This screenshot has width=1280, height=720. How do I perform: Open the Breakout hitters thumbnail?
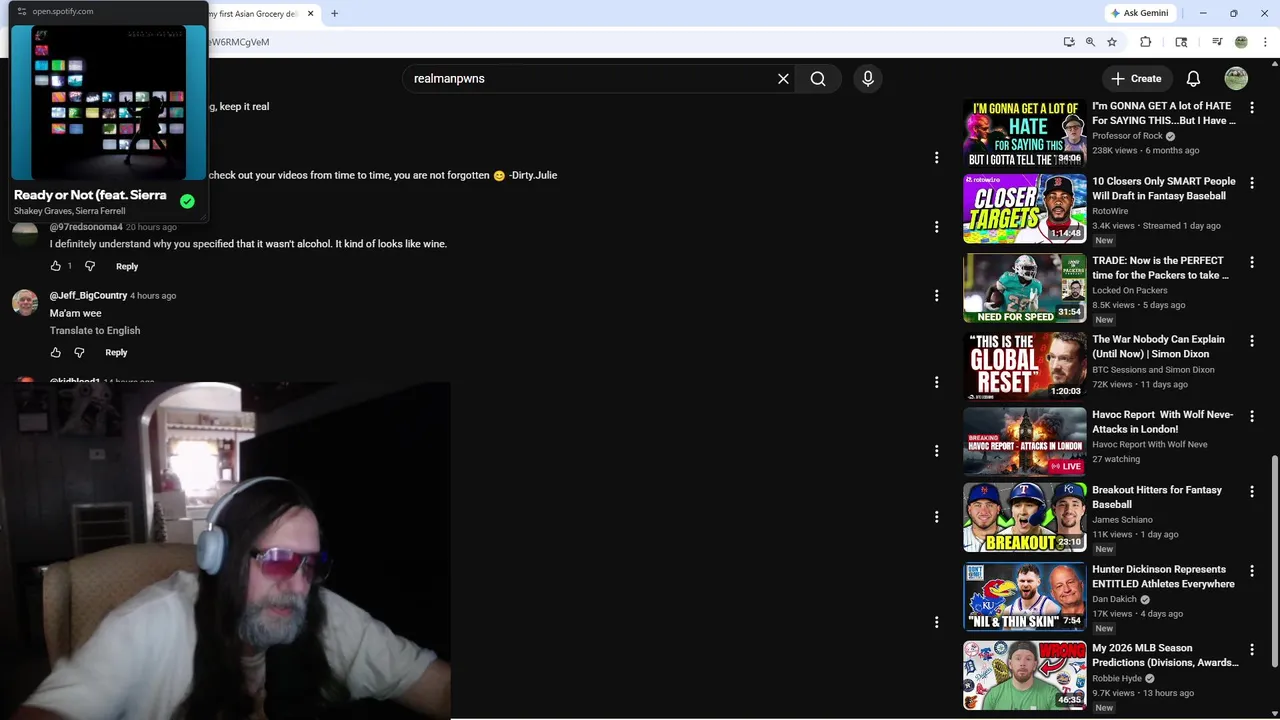[x=1024, y=518]
